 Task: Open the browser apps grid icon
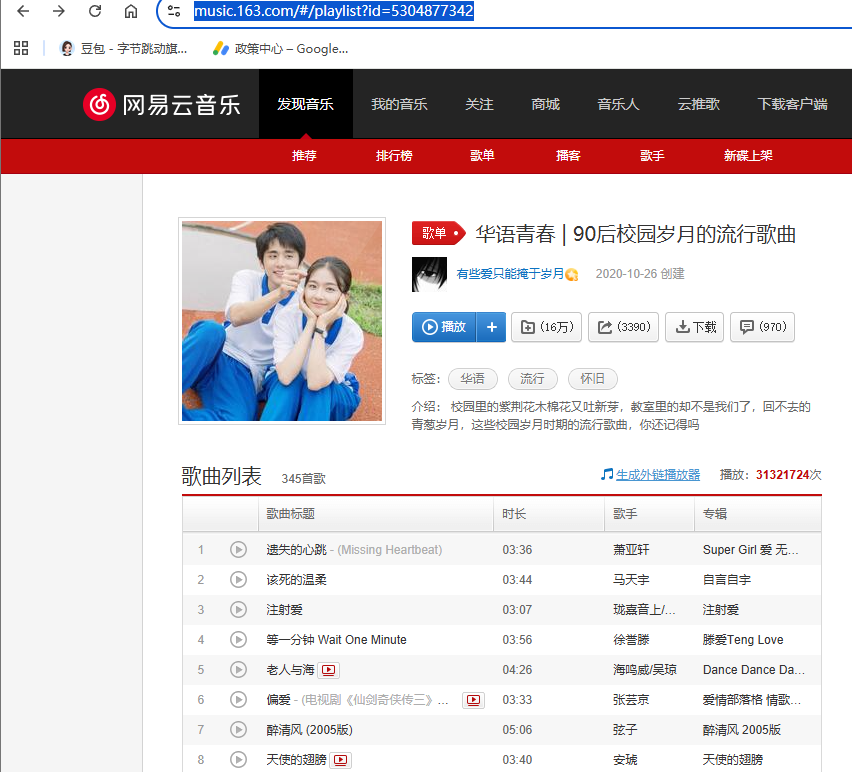[x=21, y=48]
